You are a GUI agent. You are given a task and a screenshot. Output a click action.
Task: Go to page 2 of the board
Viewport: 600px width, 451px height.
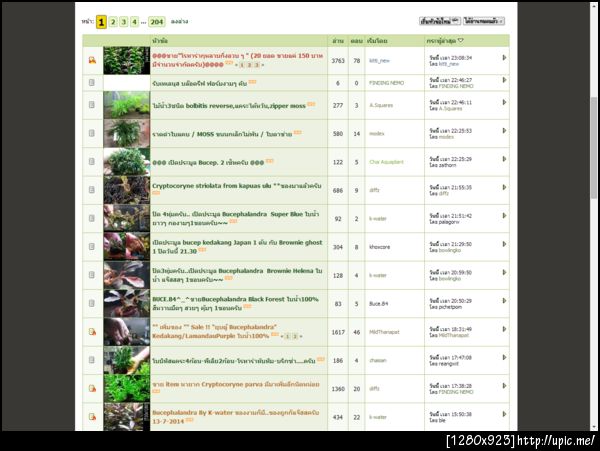113,22
